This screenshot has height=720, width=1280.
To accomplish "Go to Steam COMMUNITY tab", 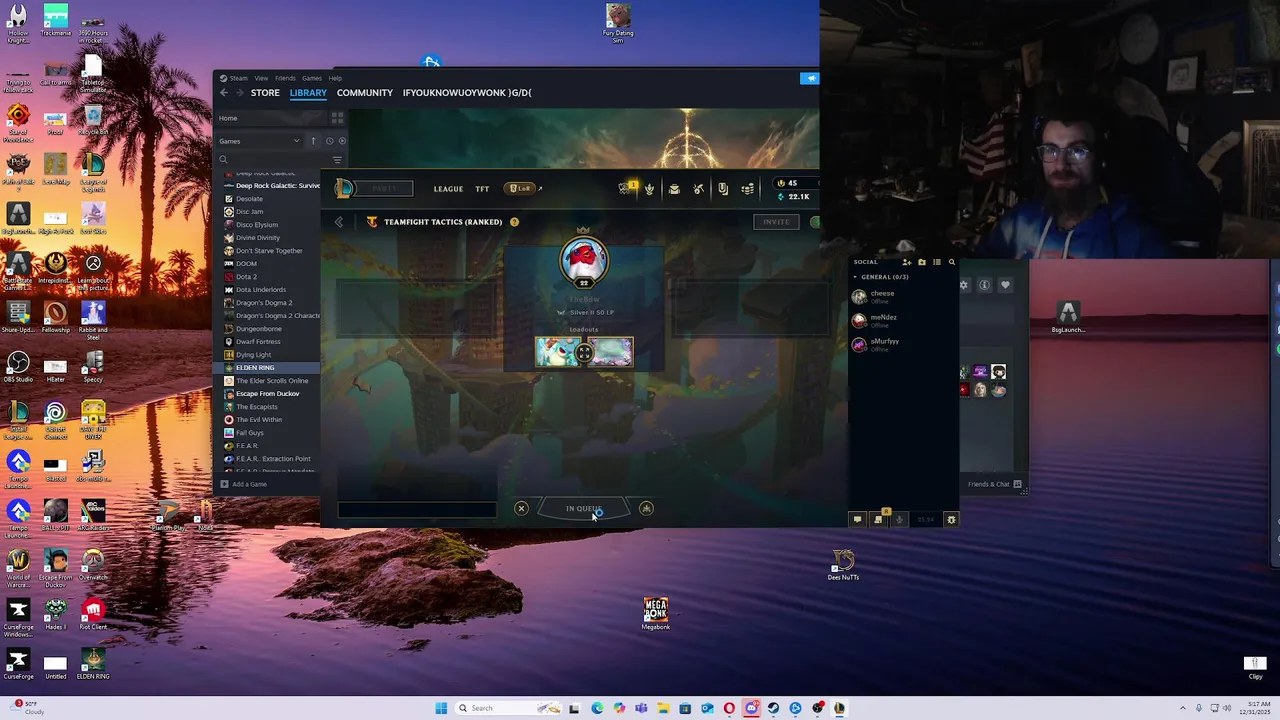I will click(365, 93).
